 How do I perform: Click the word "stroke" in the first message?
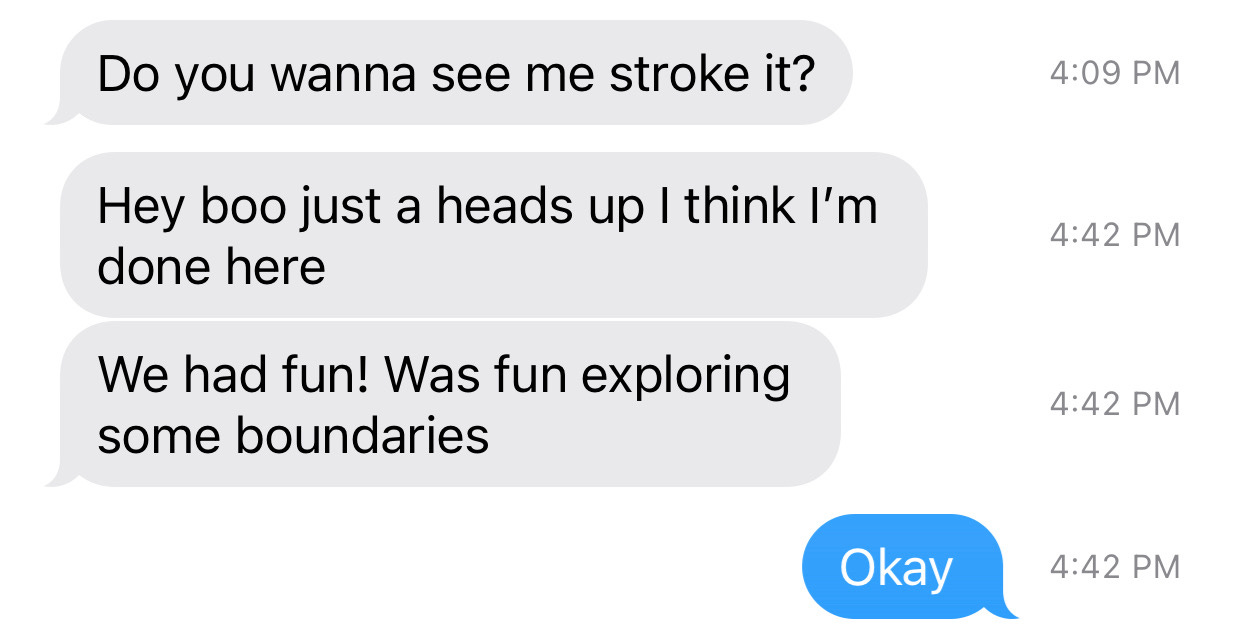[672, 75]
